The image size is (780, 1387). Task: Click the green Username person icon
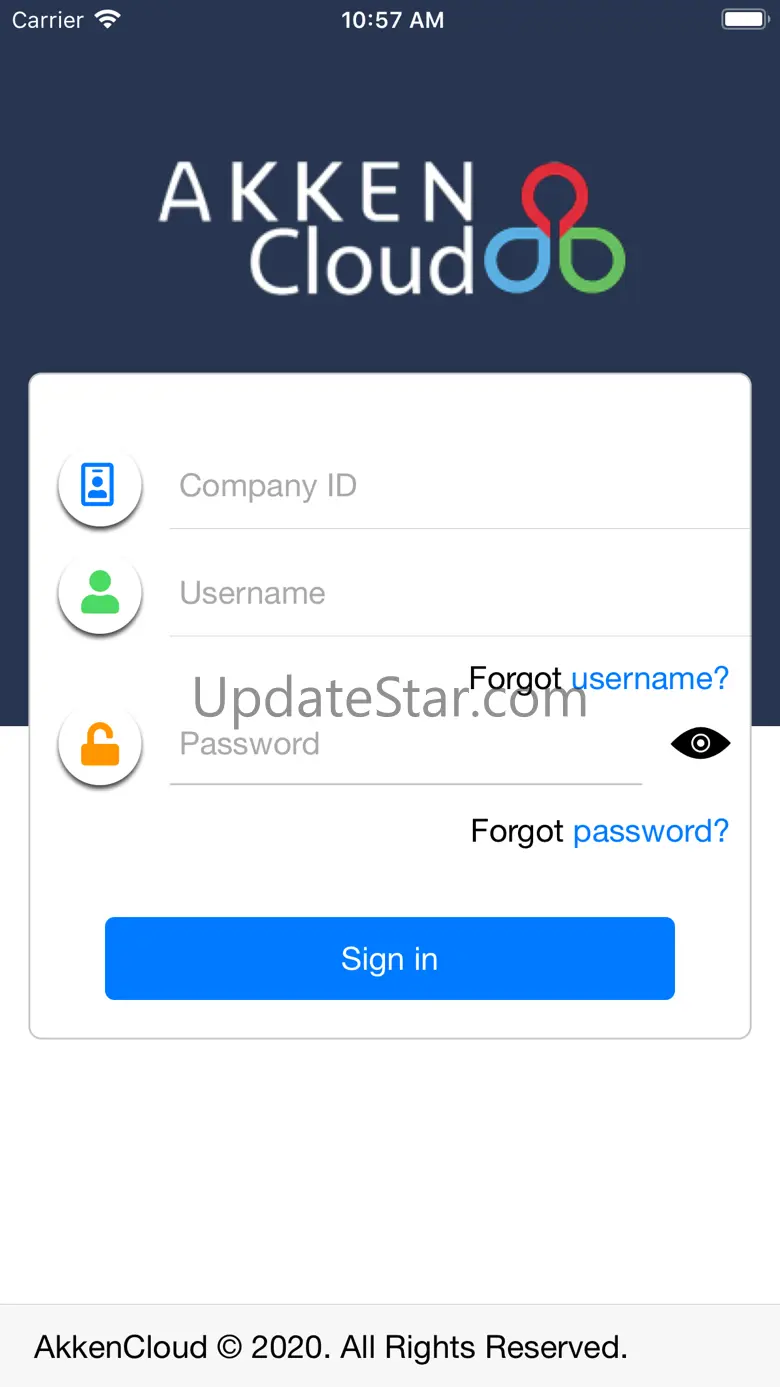click(x=99, y=592)
